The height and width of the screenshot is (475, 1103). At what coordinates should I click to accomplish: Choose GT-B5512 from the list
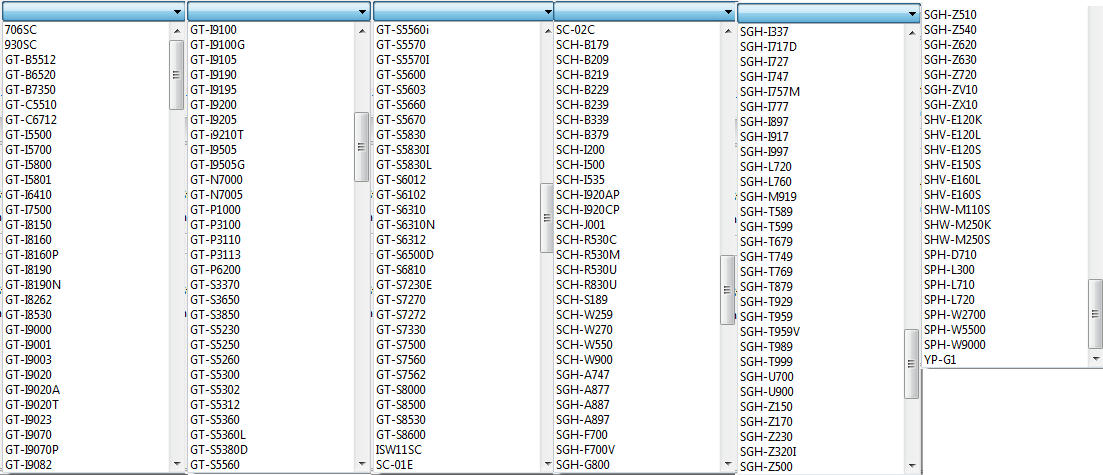click(x=30, y=60)
